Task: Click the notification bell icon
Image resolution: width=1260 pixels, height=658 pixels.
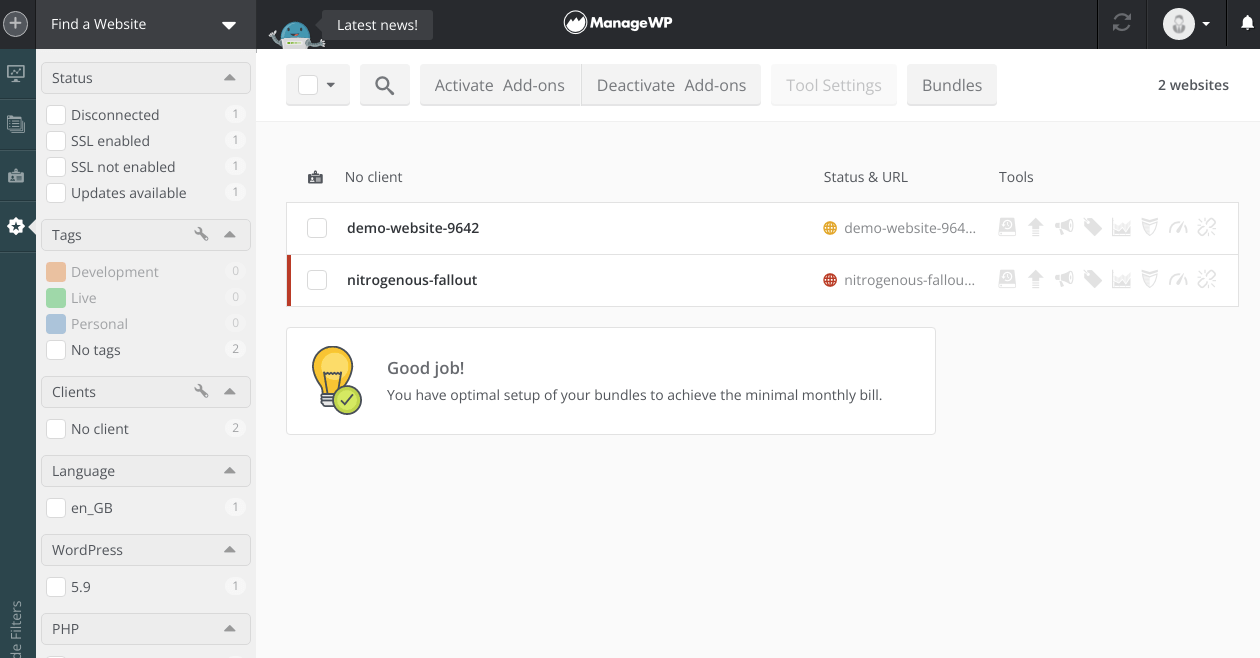Action: [x=1246, y=24]
